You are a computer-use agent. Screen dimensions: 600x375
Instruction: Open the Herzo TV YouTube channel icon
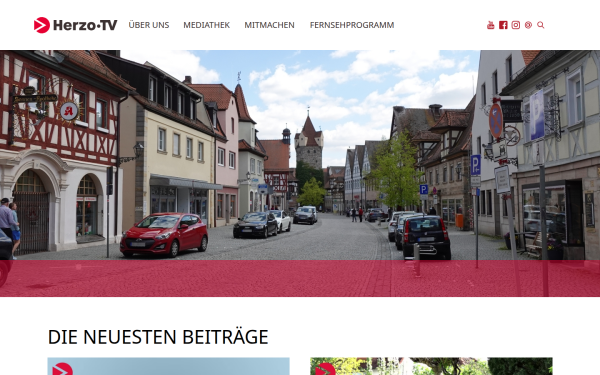[x=491, y=25]
